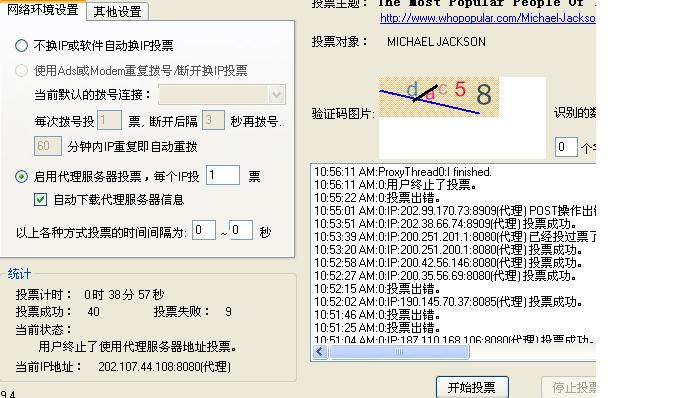Click the maximum vote interval field
The image size is (683, 398).
pos(241,230)
